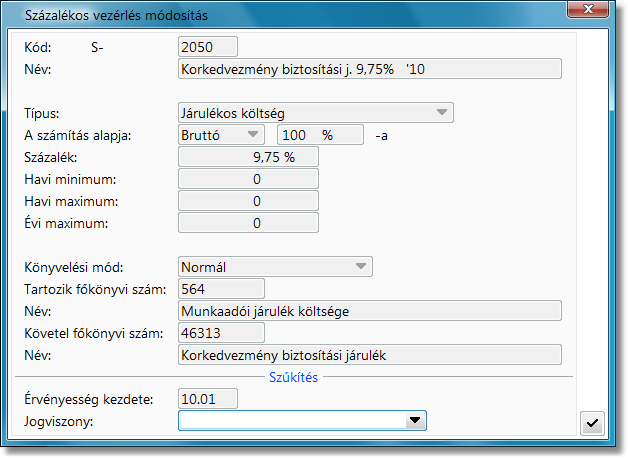Focus the Tartozik főkönyvi szám field
Image resolution: width=628 pixels, height=459 pixels.
[x=220, y=289]
